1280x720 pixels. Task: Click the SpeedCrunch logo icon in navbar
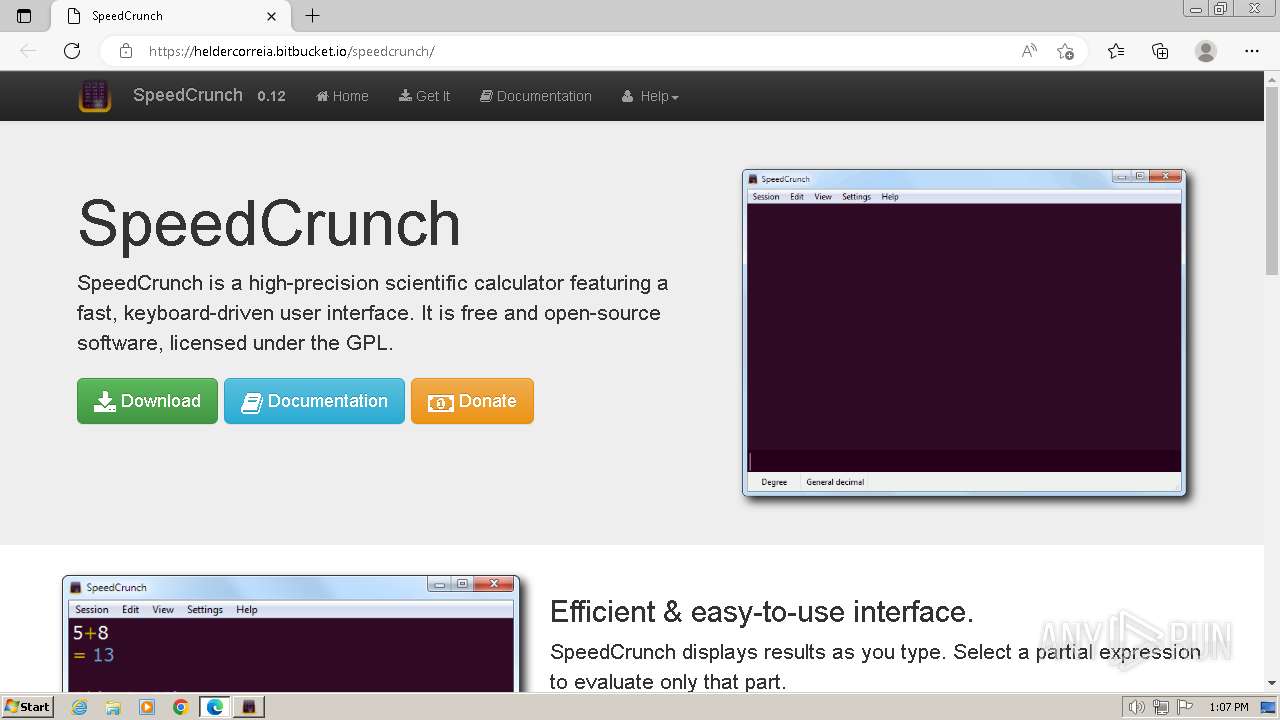point(95,96)
